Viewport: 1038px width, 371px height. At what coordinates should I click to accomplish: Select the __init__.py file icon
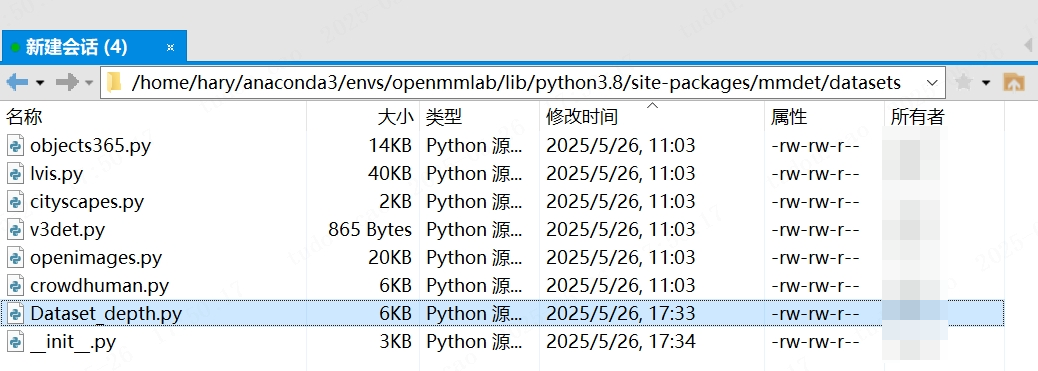(16, 342)
